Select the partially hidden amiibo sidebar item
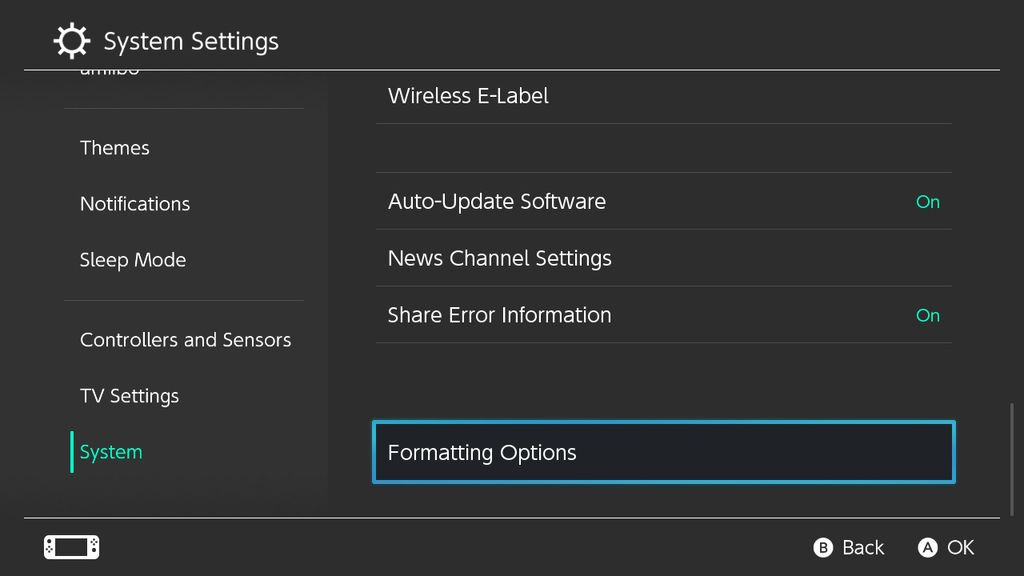 click(110, 71)
